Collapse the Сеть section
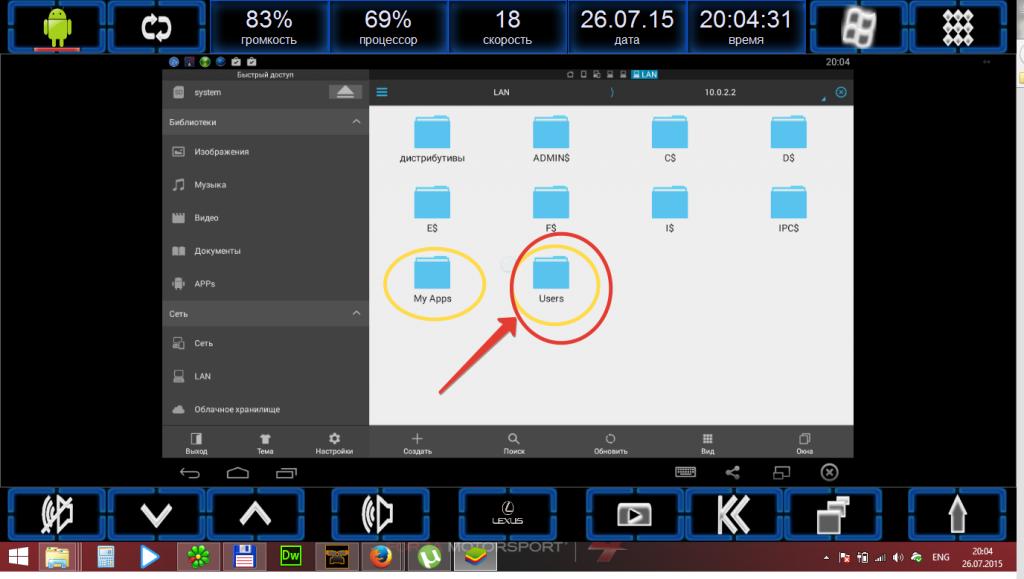 click(x=356, y=314)
